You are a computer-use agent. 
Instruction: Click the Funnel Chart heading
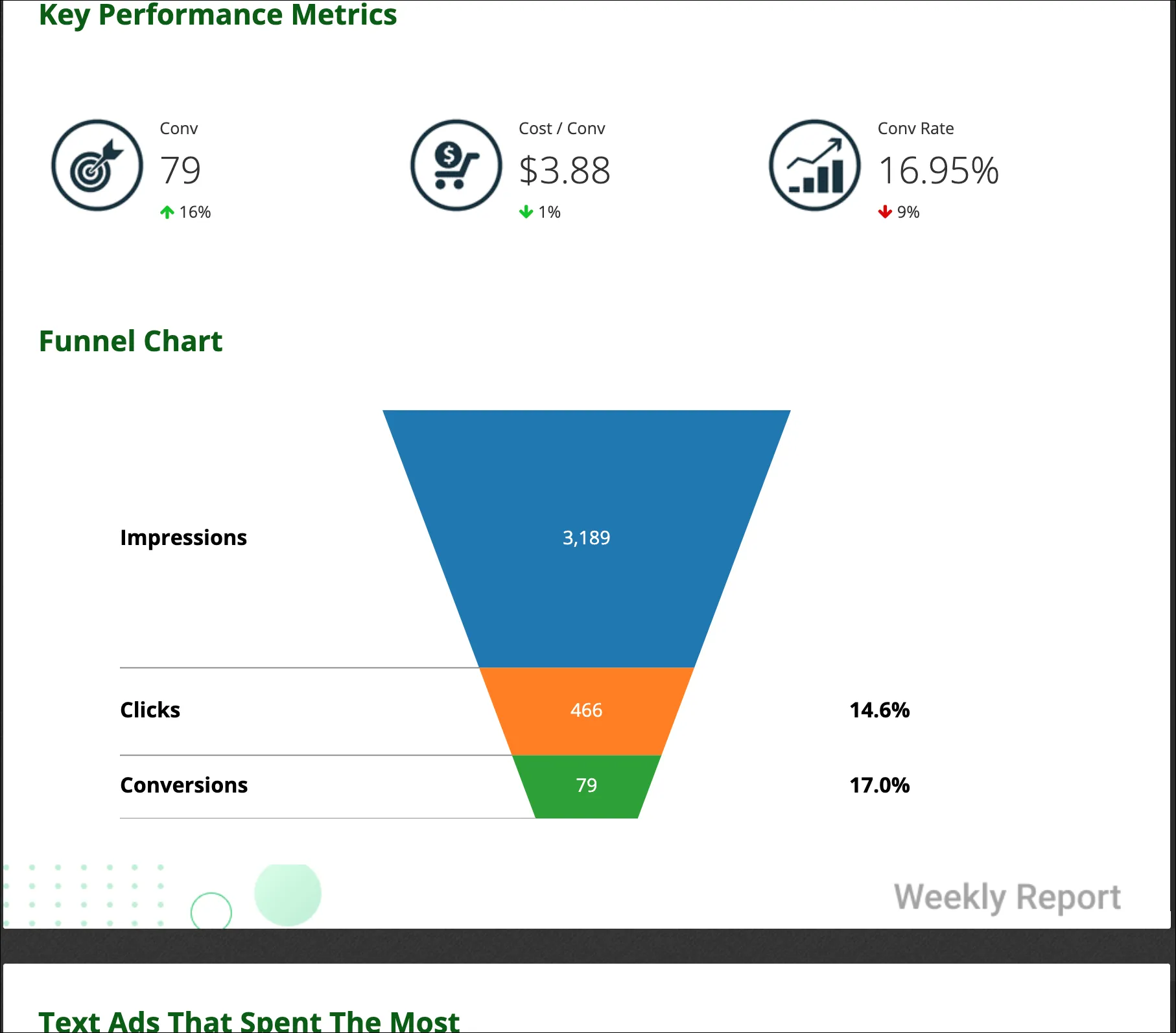(x=130, y=341)
